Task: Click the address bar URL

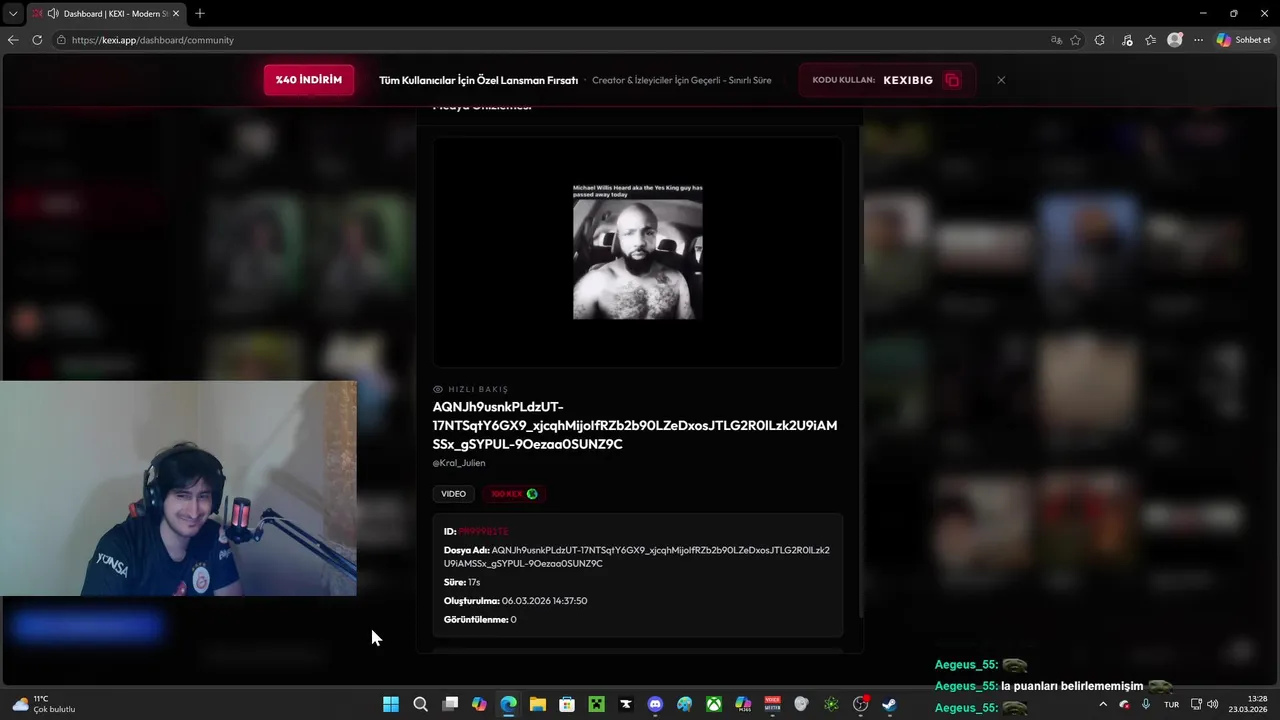Action: pyautogui.click(x=153, y=40)
